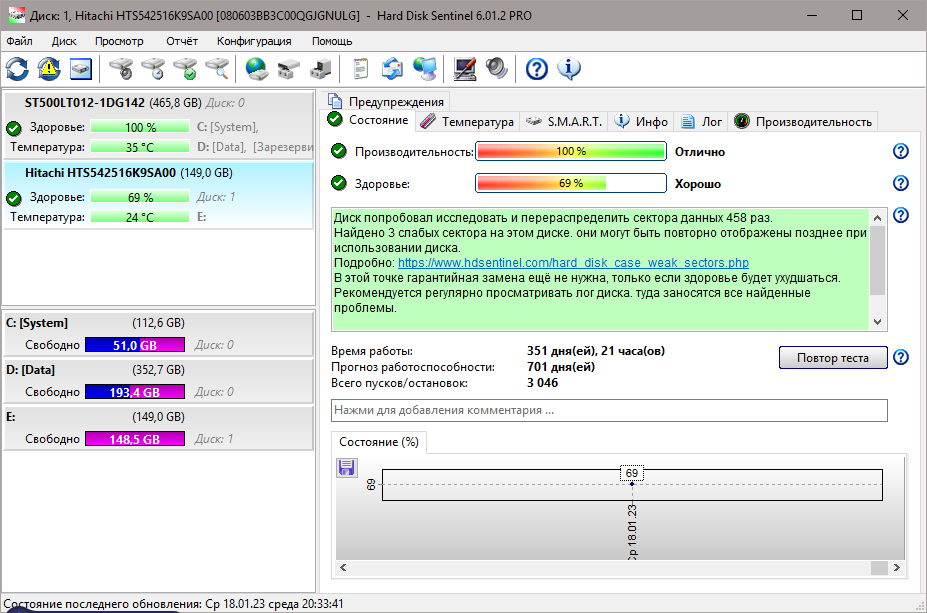Click the globe with monitor toolbar icon
Viewport: 927px width, 613px height.
424,69
